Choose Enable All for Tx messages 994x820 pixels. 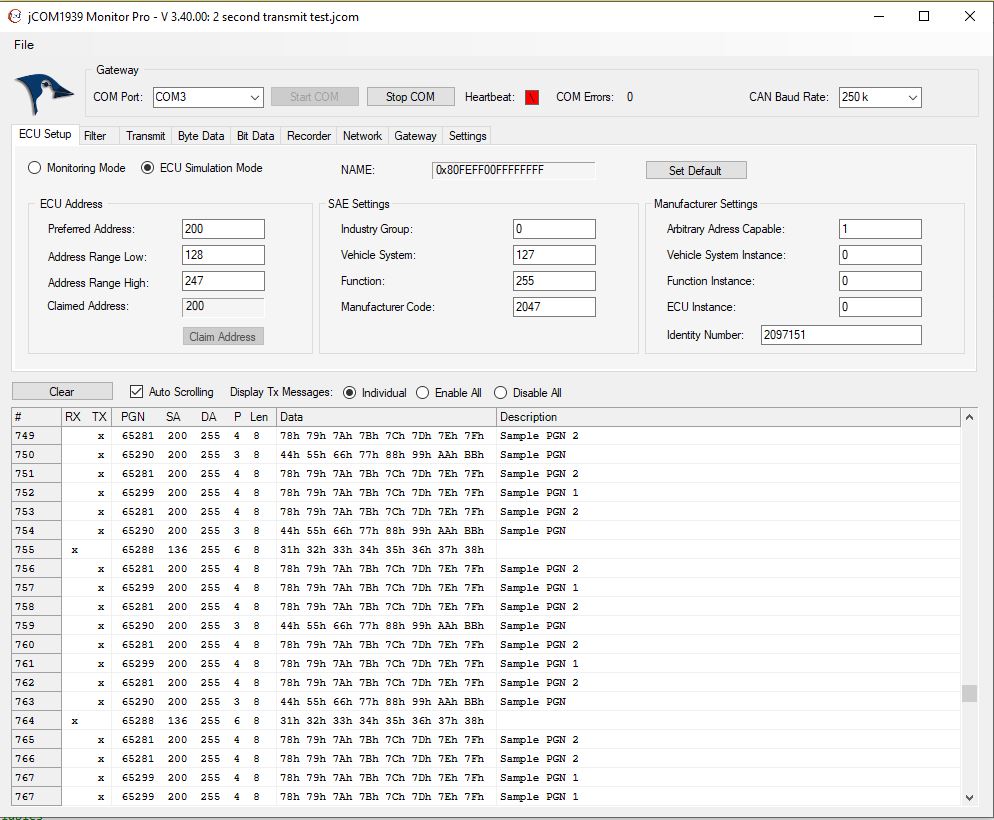tap(423, 393)
